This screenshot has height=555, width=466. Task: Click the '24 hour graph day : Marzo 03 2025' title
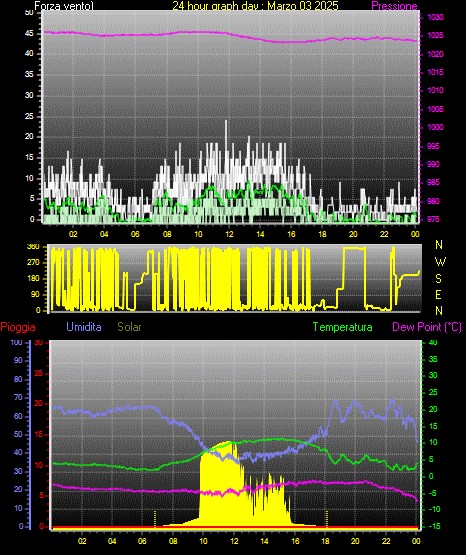(x=255, y=6)
